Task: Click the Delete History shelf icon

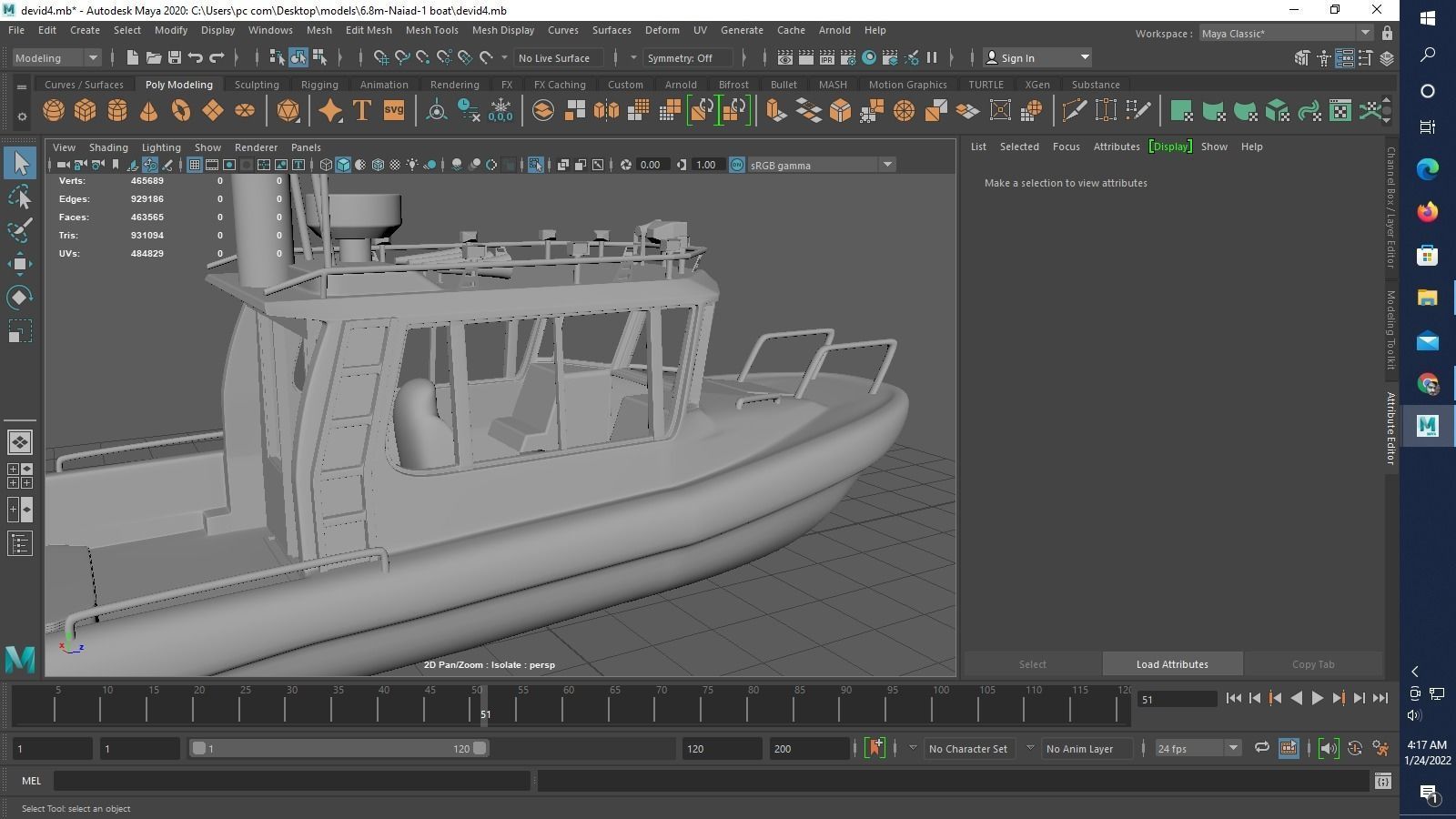Action: click(469, 111)
